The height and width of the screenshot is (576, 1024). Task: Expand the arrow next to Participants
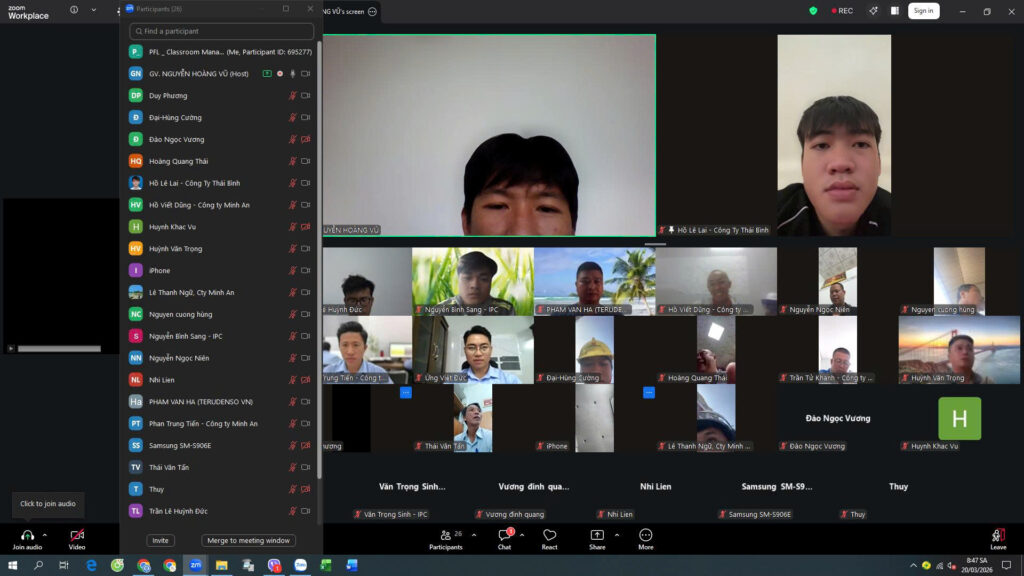[474, 535]
